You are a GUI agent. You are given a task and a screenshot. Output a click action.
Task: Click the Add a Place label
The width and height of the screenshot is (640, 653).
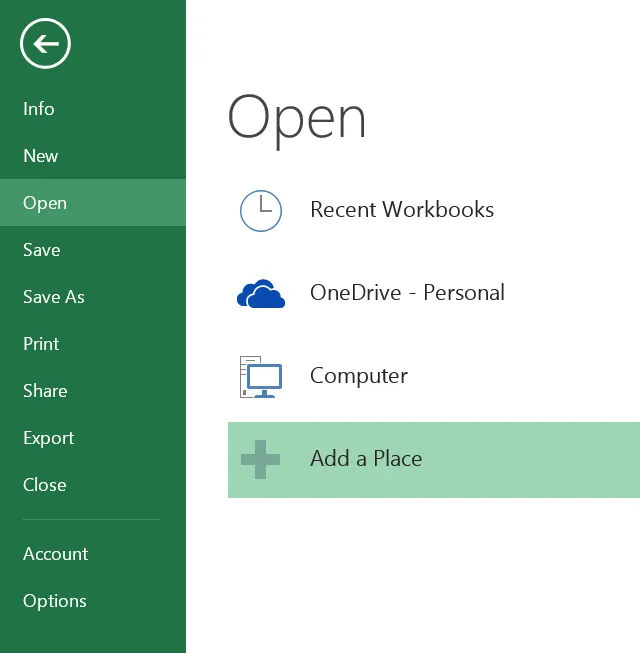[366, 459]
